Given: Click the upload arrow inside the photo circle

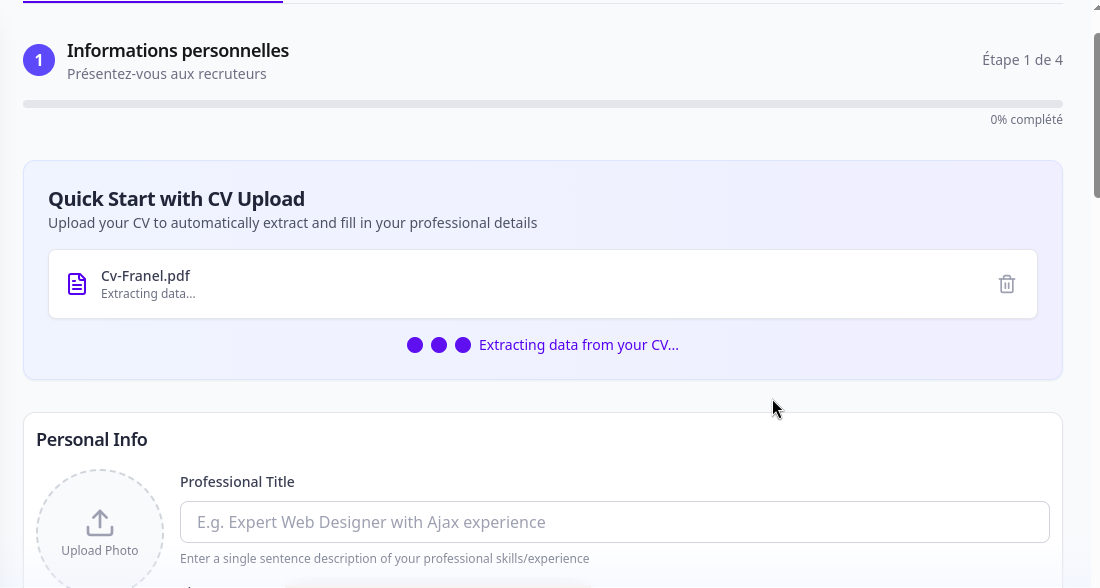Looking at the screenshot, I should (99, 521).
